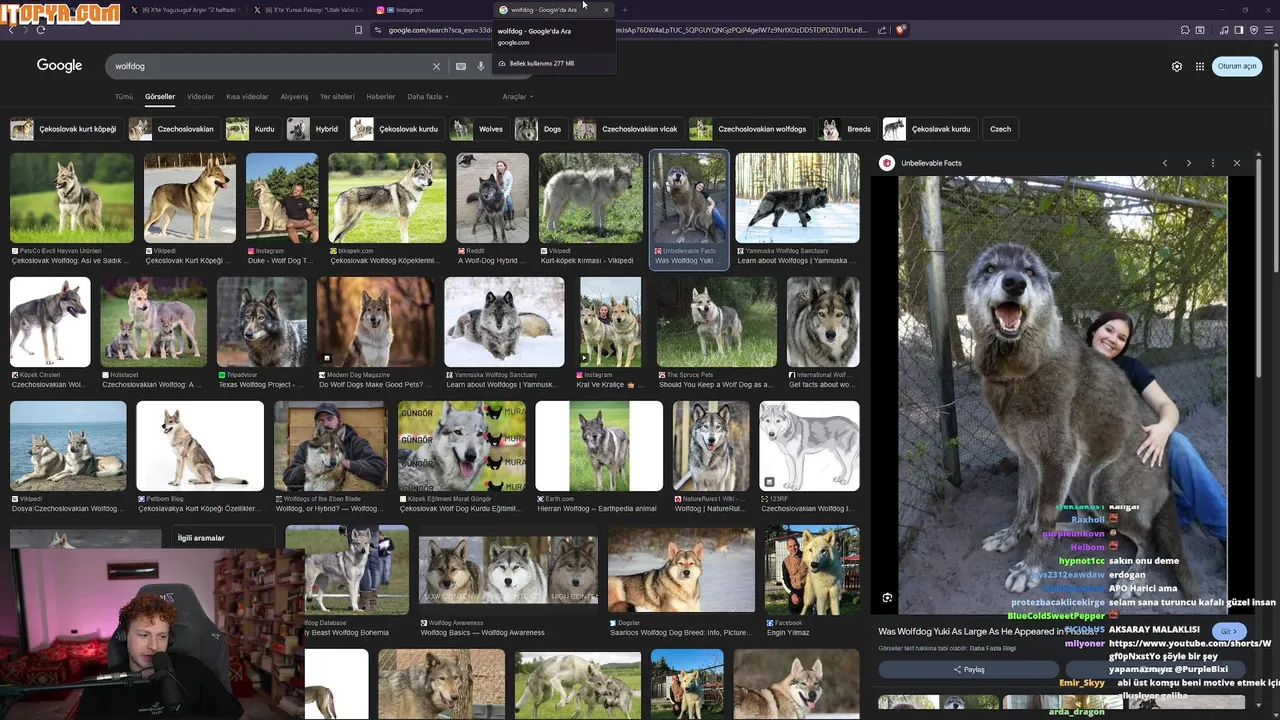Click the Paylaş share button
This screenshot has width=1280, height=720.
(x=968, y=669)
